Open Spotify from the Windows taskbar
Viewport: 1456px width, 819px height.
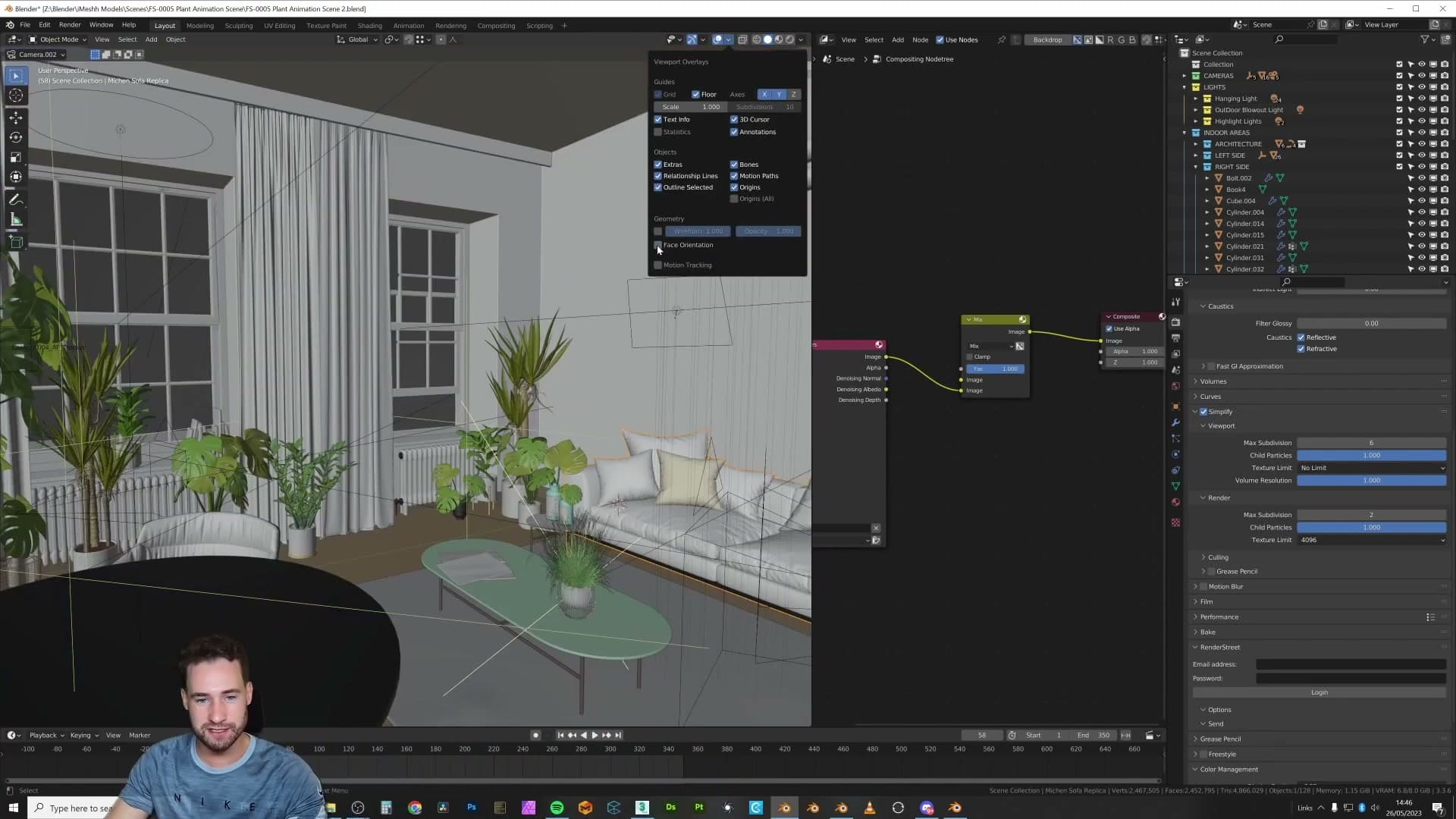pos(557,808)
